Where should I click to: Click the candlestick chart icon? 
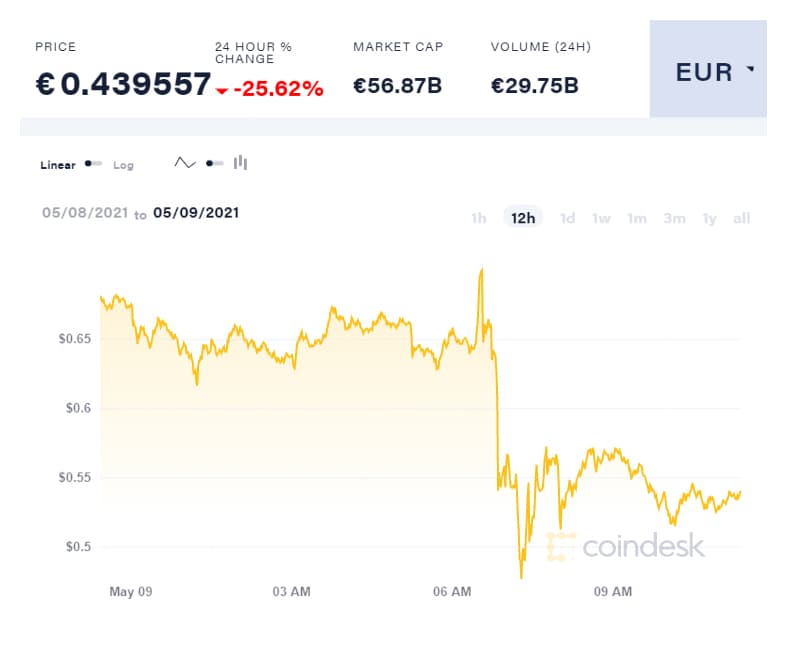click(240, 163)
